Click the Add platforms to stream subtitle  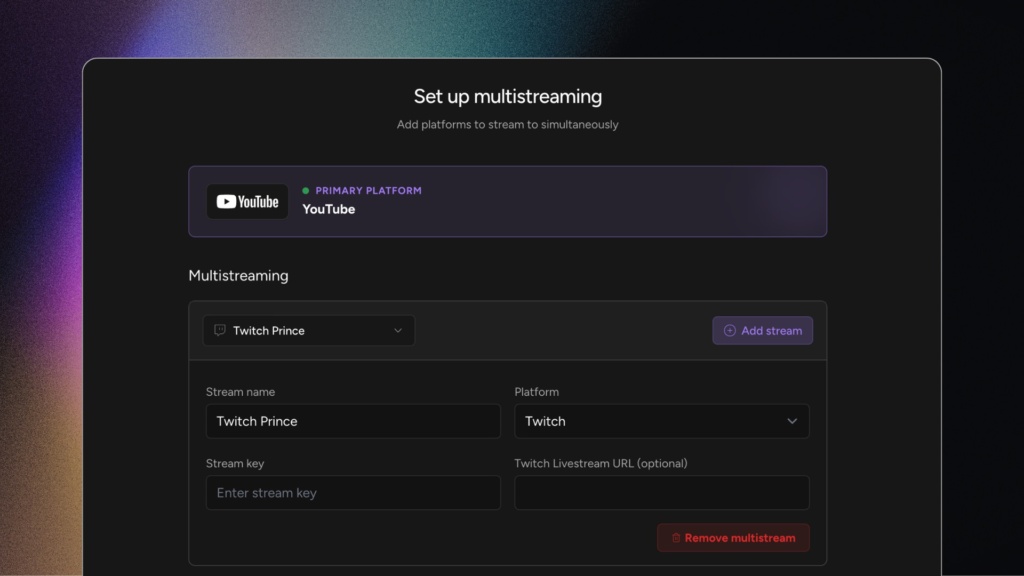tap(507, 125)
